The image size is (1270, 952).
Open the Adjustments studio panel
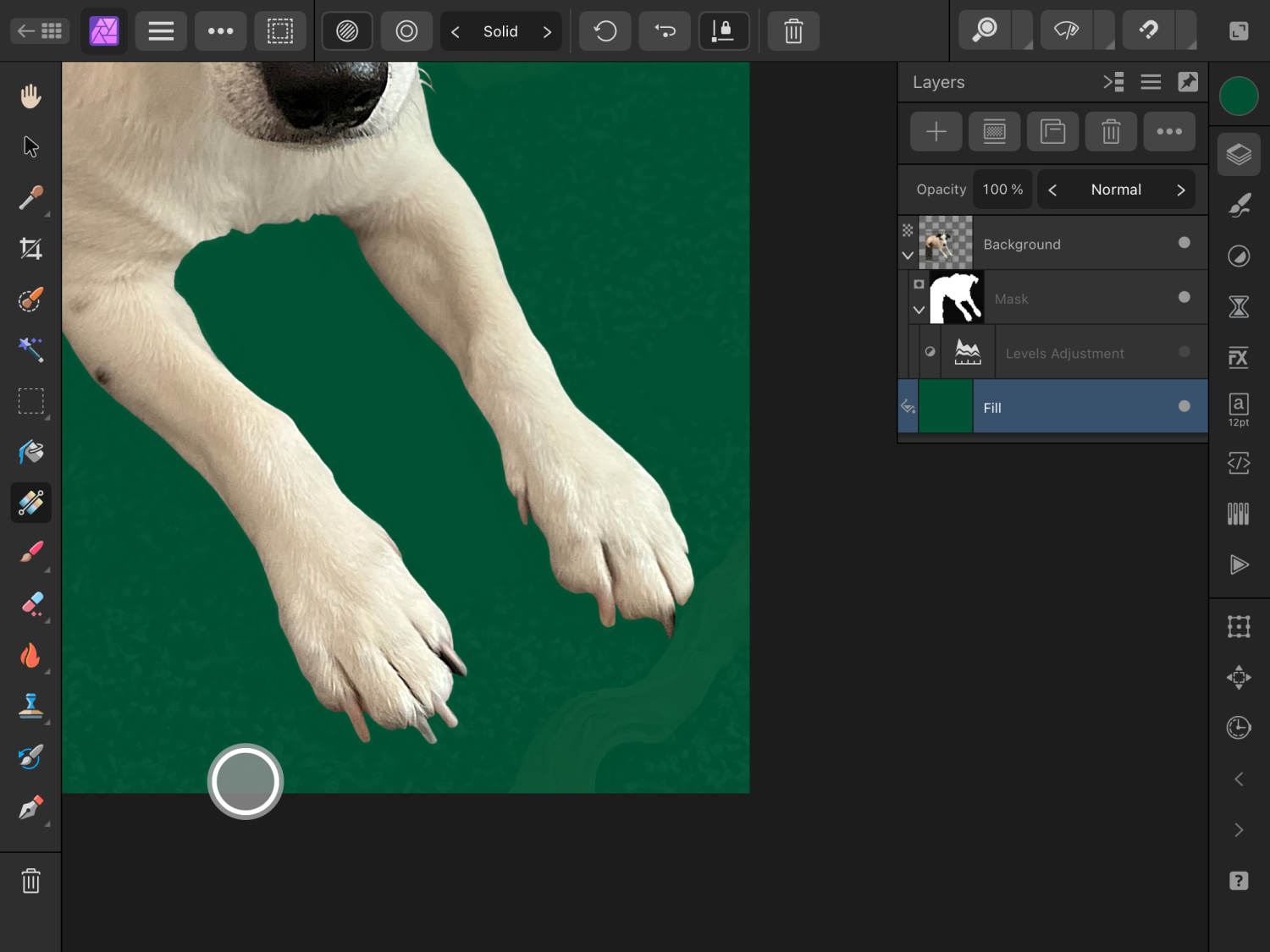tap(1238, 256)
